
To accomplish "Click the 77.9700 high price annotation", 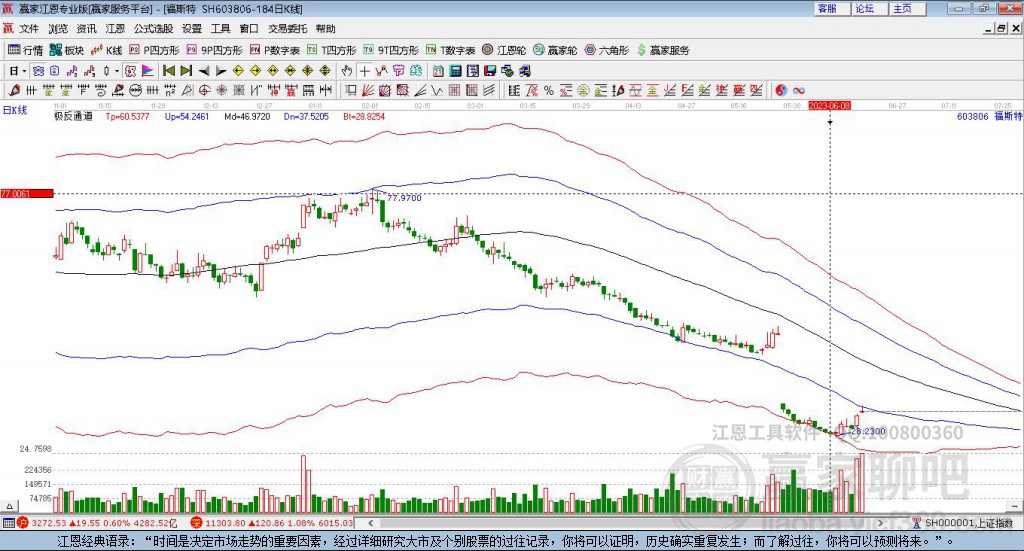I will pos(404,198).
